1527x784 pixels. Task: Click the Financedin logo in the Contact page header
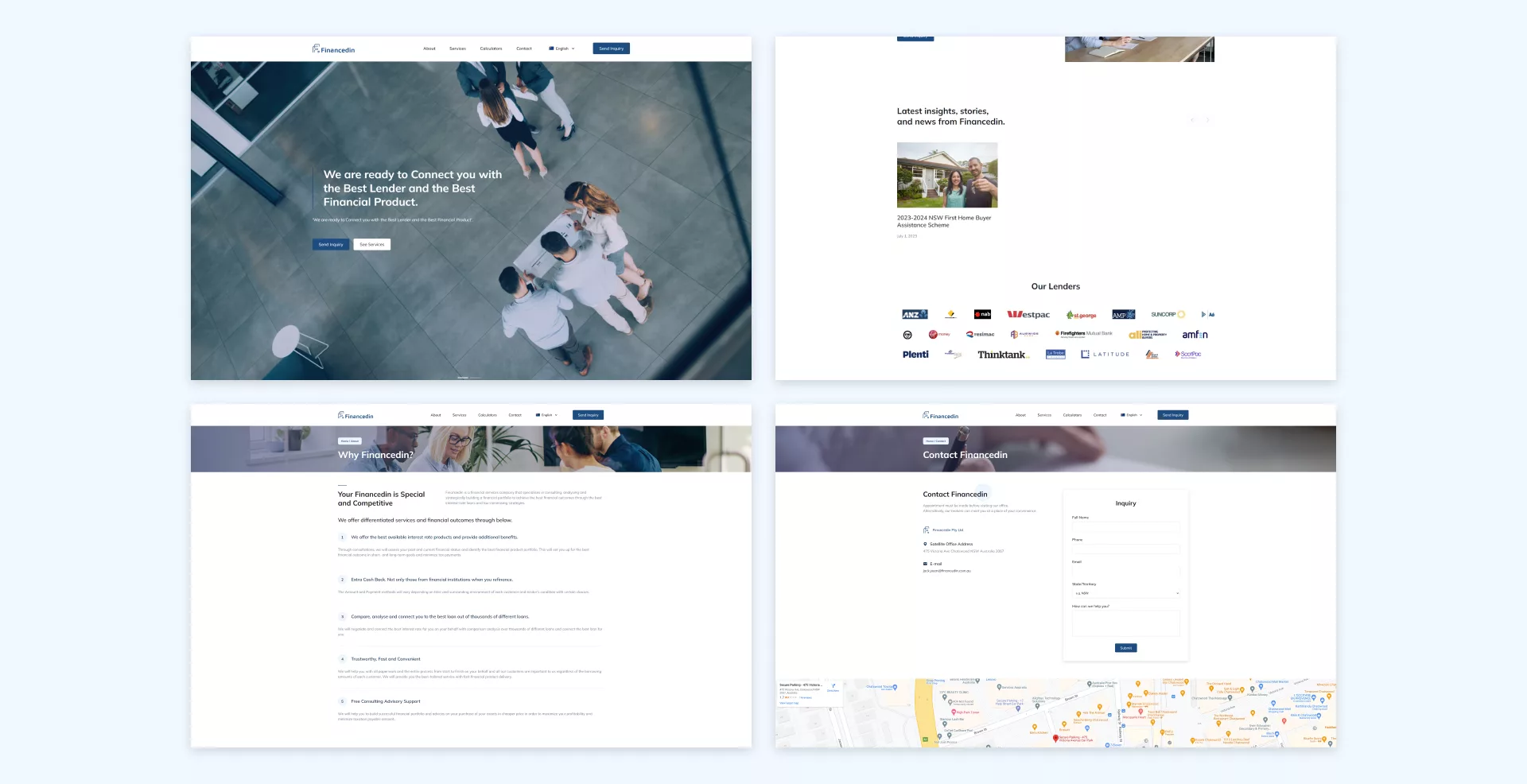pos(940,415)
